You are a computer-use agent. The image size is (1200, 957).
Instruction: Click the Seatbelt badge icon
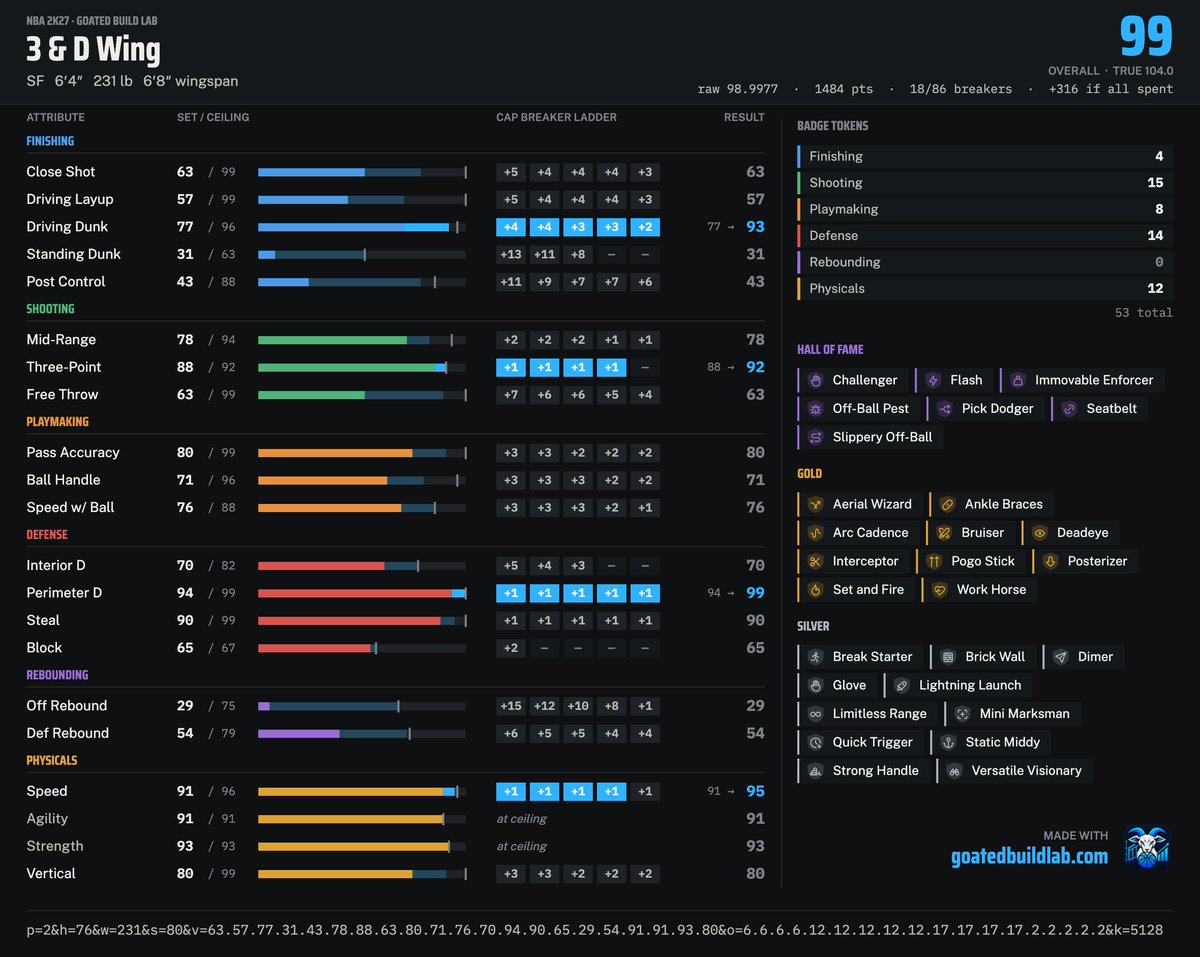point(1069,408)
